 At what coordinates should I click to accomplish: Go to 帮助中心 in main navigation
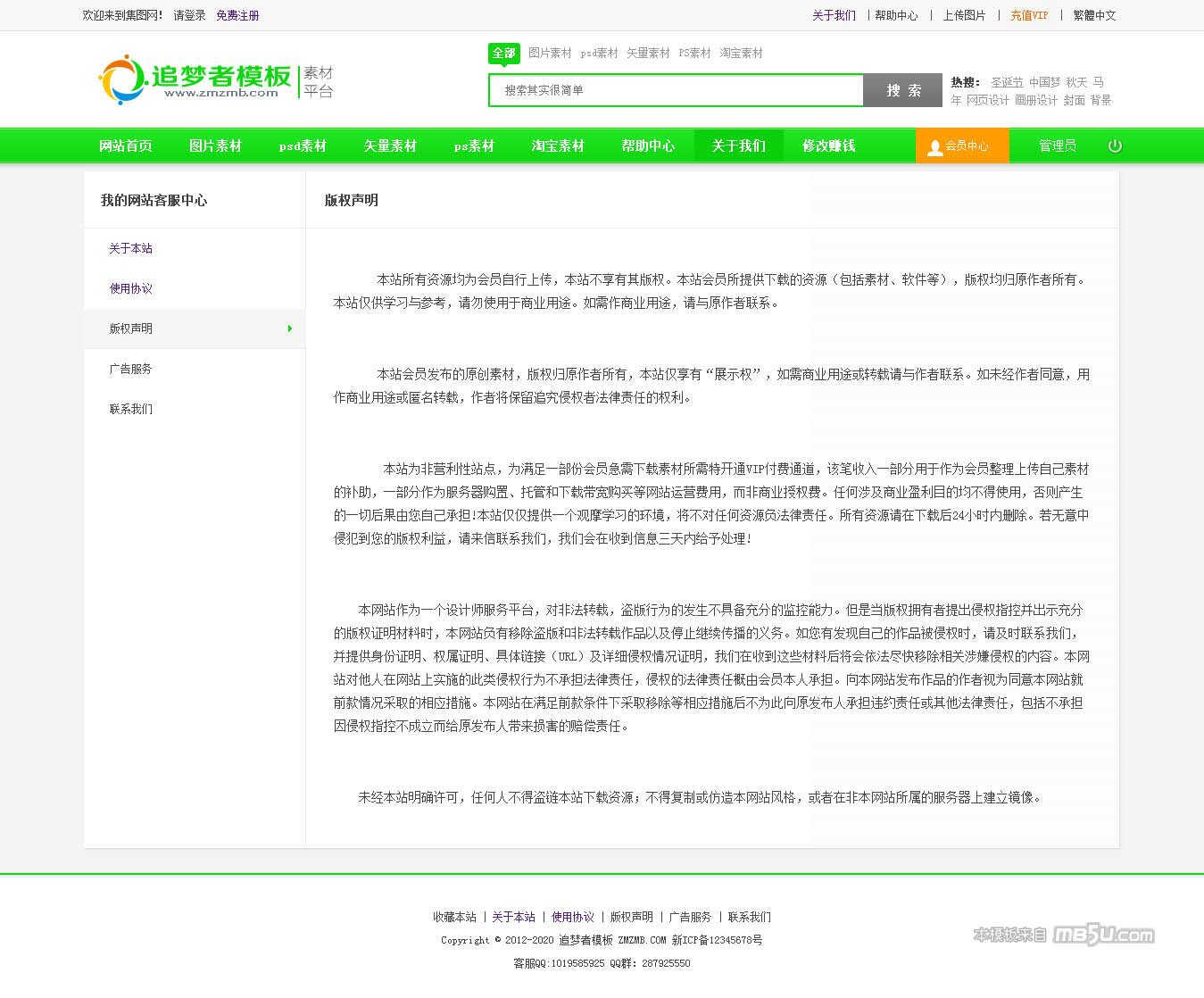coord(648,146)
